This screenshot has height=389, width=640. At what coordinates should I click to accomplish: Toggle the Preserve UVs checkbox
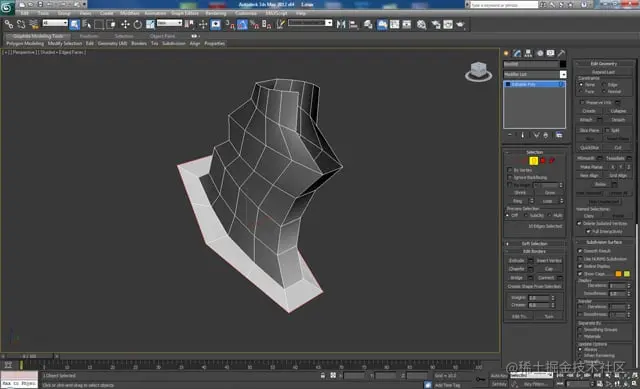[x=582, y=102]
